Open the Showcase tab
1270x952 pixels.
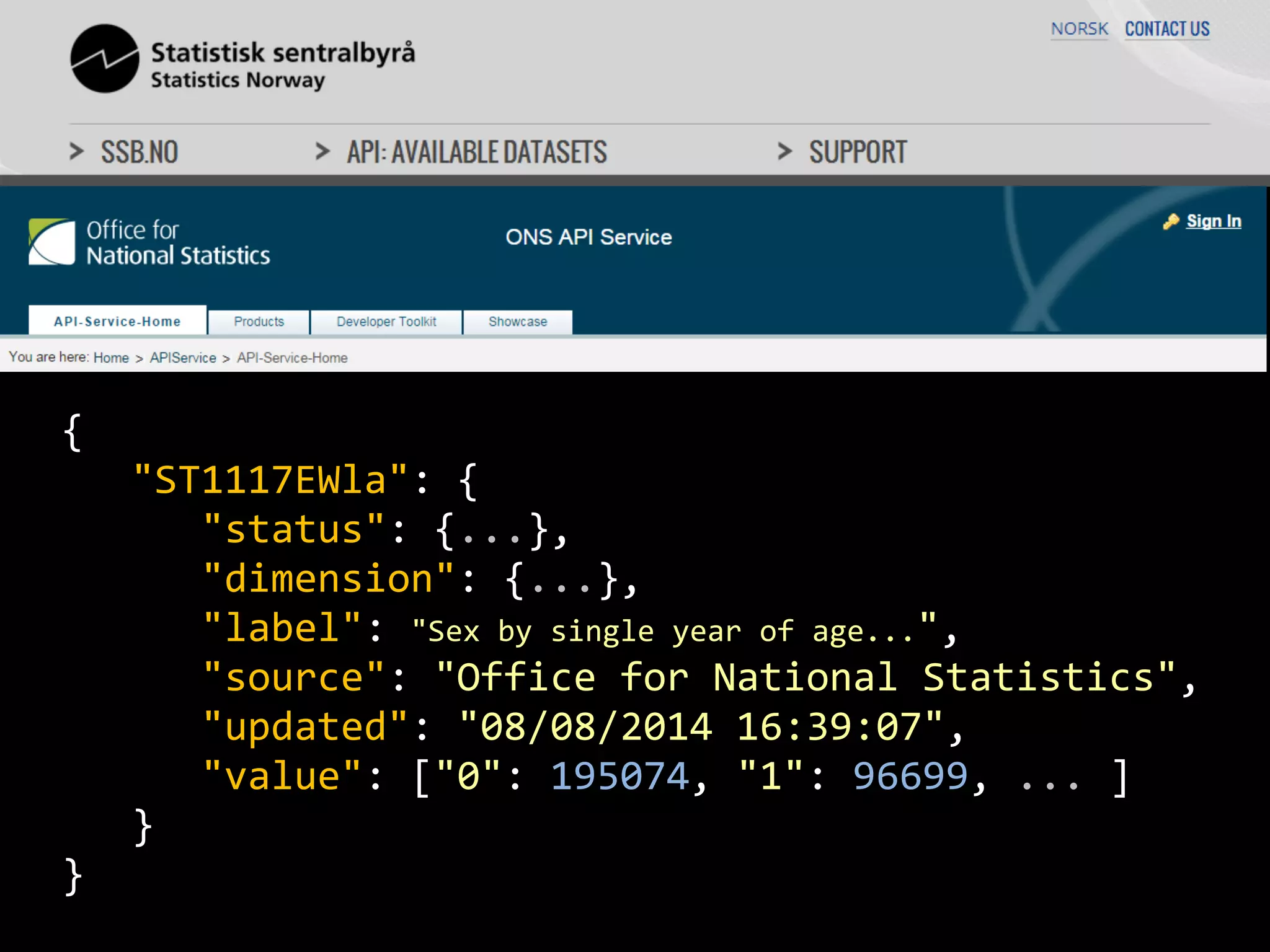click(518, 322)
